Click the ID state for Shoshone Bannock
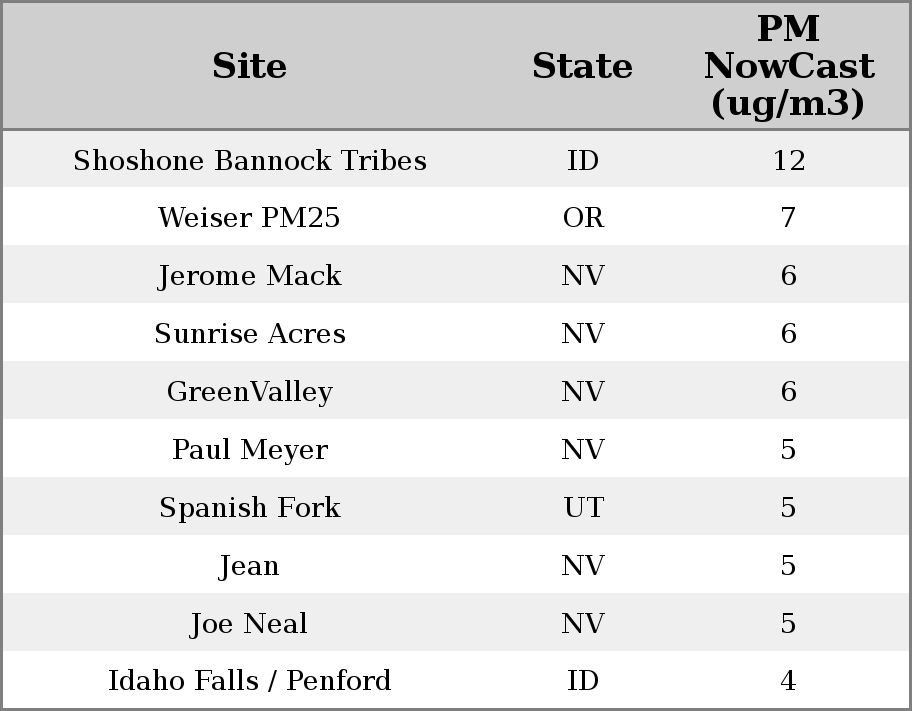Viewport: 912px width, 711px height. coord(582,160)
